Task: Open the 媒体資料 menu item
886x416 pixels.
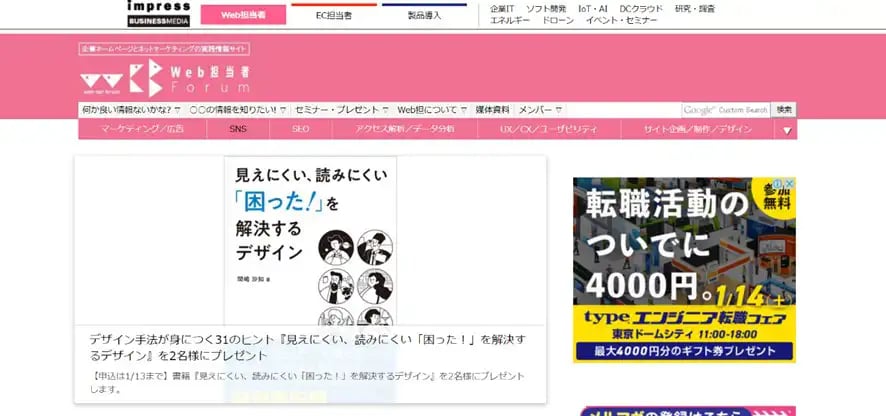Action: click(x=492, y=110)
